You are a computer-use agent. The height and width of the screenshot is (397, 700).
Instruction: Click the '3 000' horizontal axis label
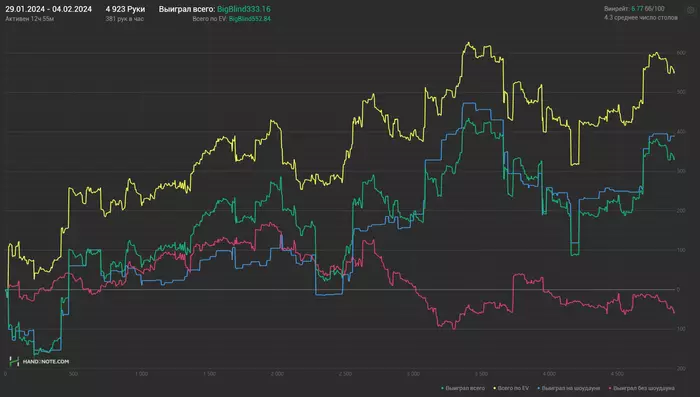click(413, 374)
